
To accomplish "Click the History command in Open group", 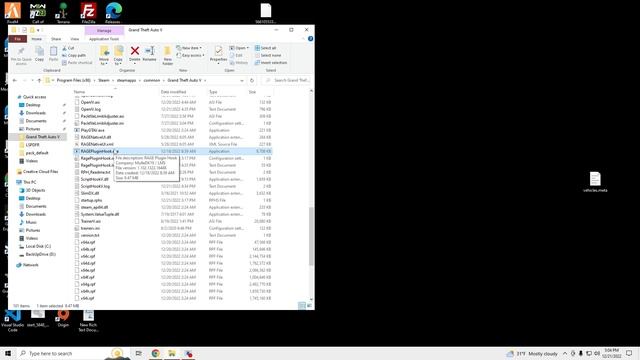I will [239, 63].
